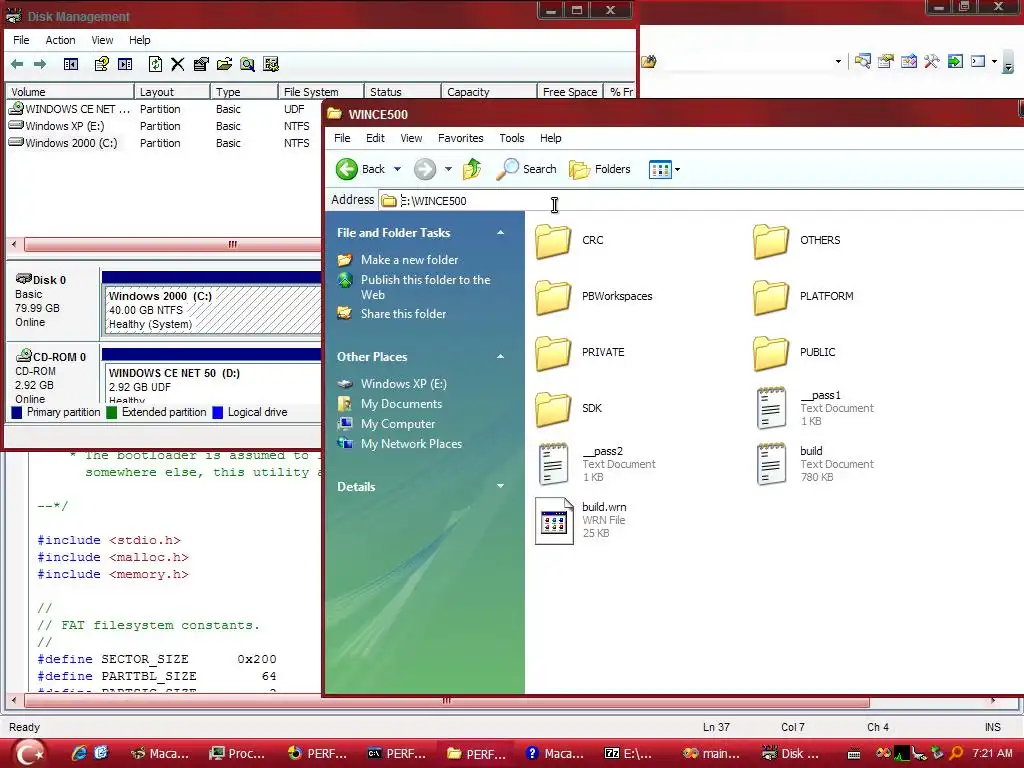Click the Volume column header
The height and width of the screenshot is (768, 1024).
coord(69,92)
